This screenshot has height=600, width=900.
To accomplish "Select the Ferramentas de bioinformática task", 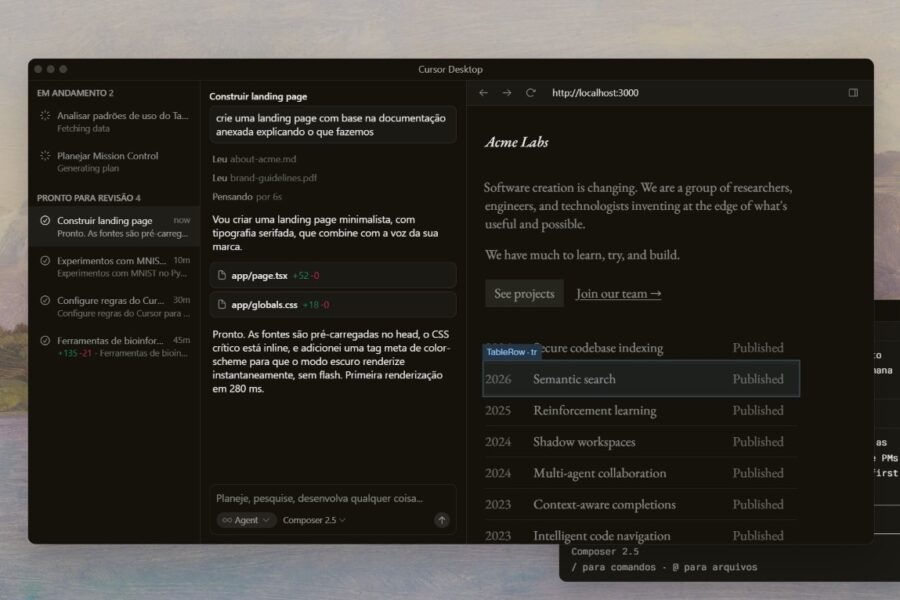I will (114, 347).
